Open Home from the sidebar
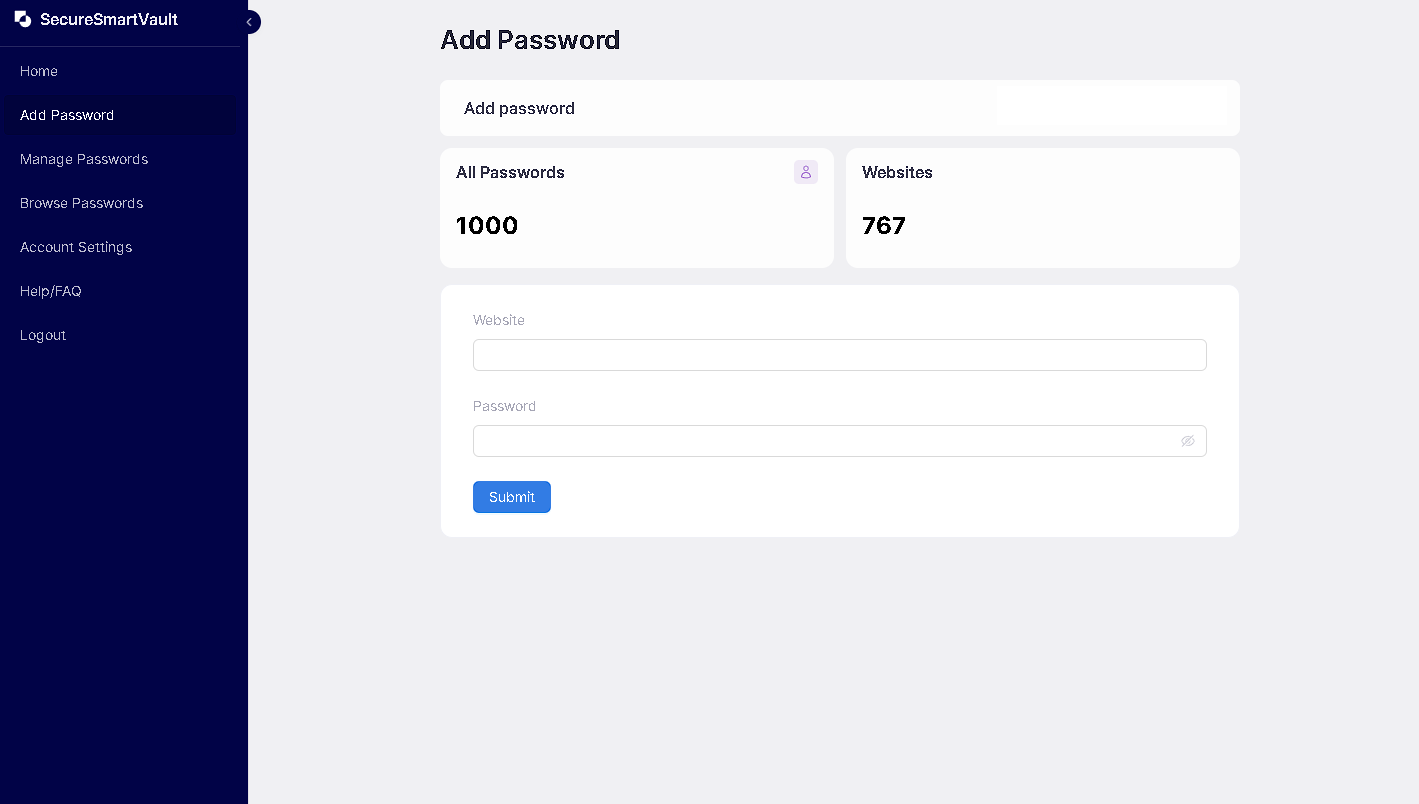 pyautogui.click(x=39, y=71)
